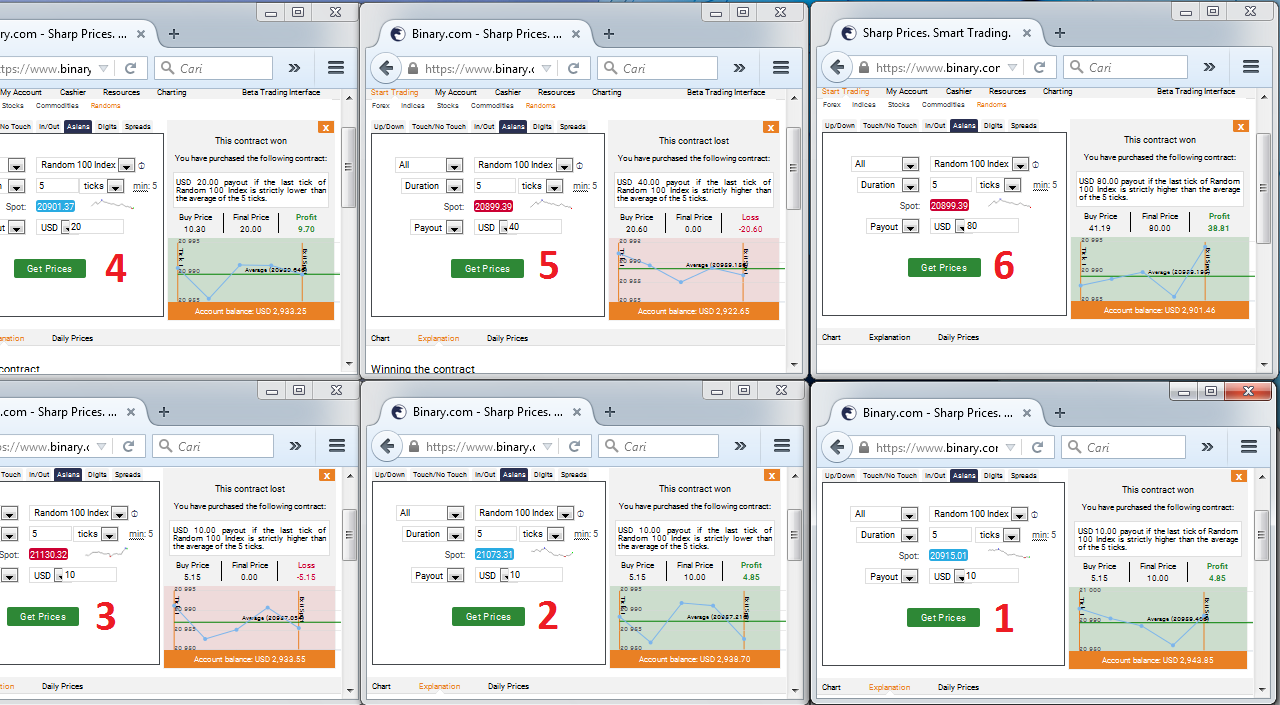Expand Random 100 Index dropdown in the spot 21073.31 window
The height and width of the screenshot is (705, 1280).
(565, 513)
